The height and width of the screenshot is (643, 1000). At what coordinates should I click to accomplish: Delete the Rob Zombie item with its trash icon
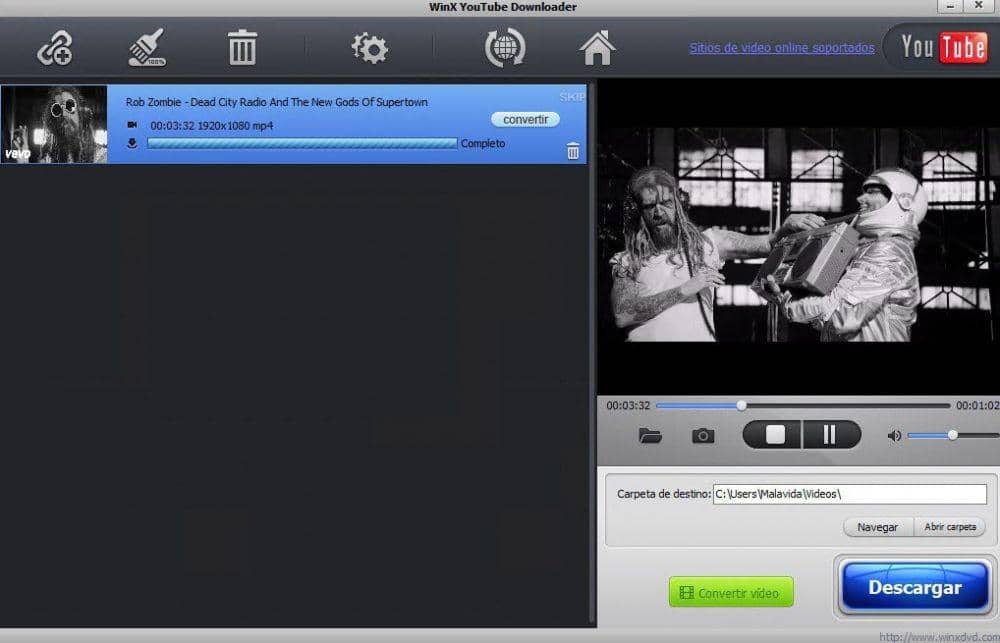click(573, 151)
